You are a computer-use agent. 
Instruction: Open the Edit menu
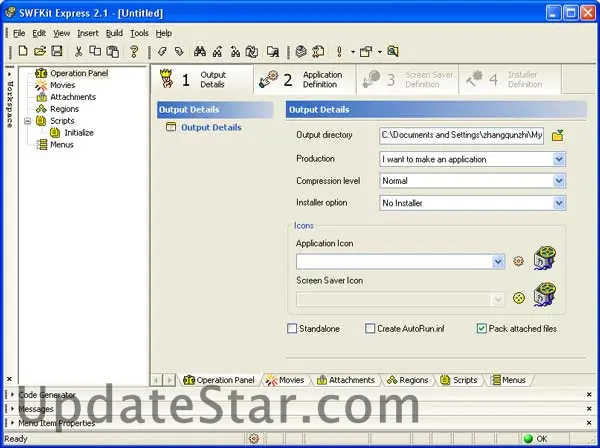tap(39, 33)
